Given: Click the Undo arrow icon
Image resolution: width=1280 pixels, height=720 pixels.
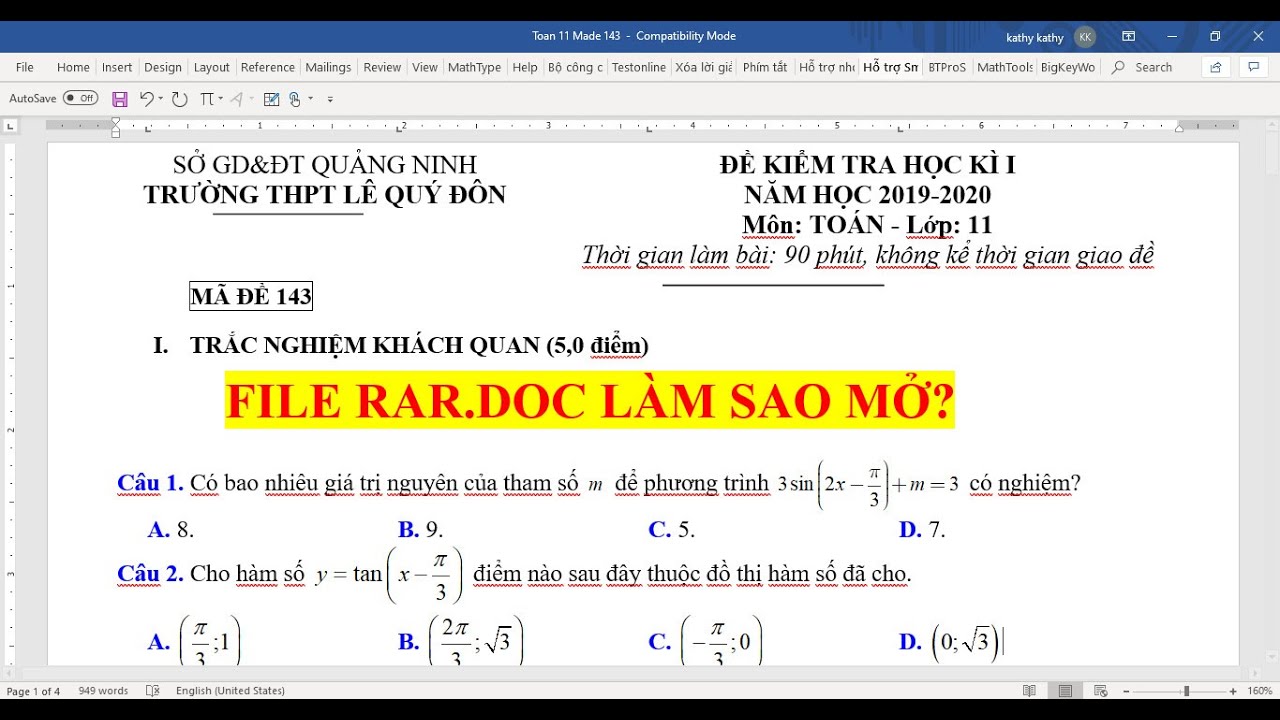Looking at the screenshot, I should click(146, 99).
